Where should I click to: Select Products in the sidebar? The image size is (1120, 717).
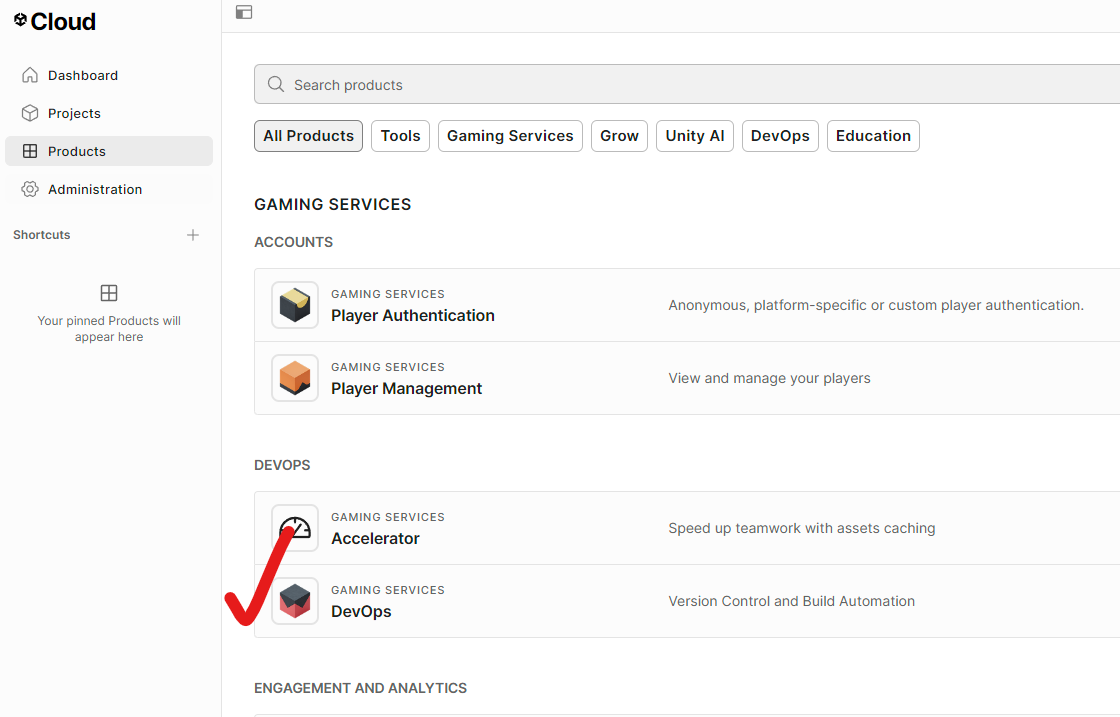[109, 151]
